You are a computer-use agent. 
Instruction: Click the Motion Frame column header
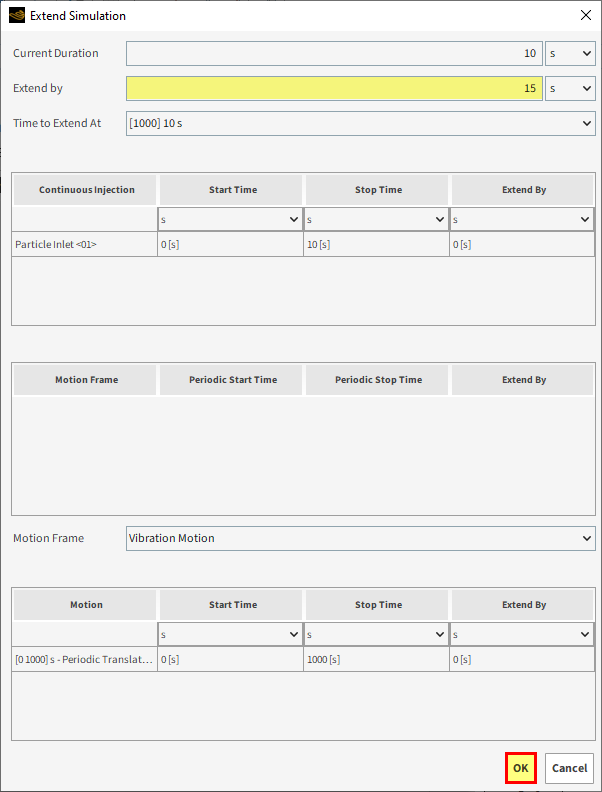click(x=85, y=380)
